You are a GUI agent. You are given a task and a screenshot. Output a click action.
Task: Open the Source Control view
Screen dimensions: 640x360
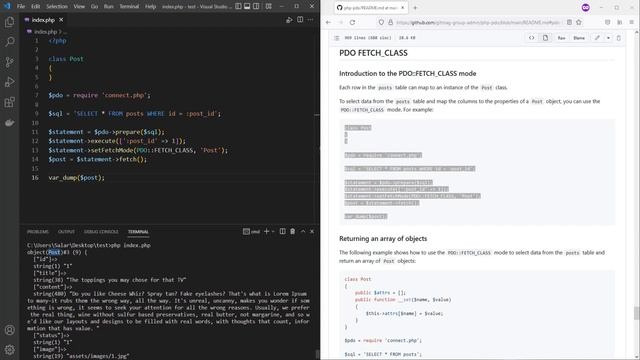point(9,62)
